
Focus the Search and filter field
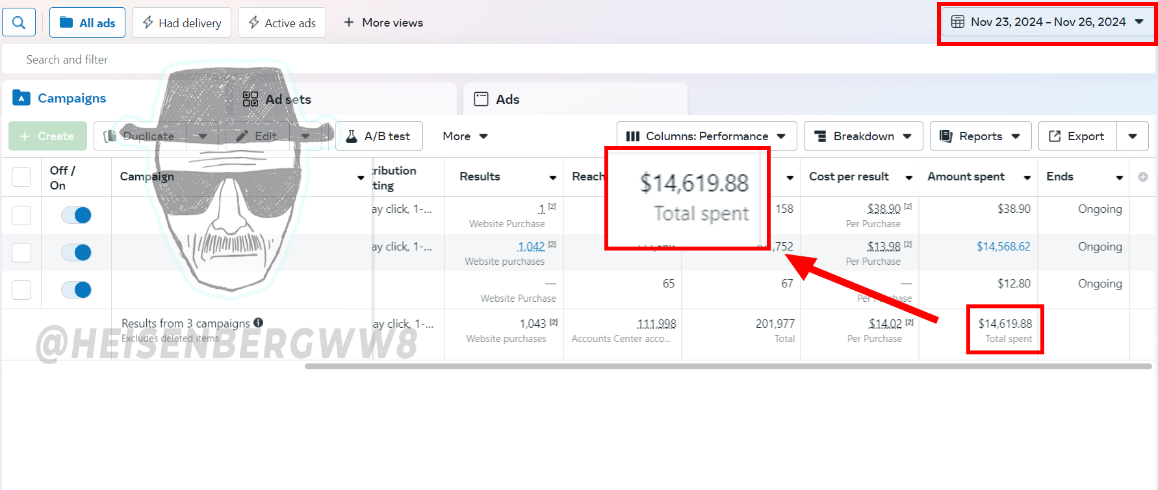576,59
